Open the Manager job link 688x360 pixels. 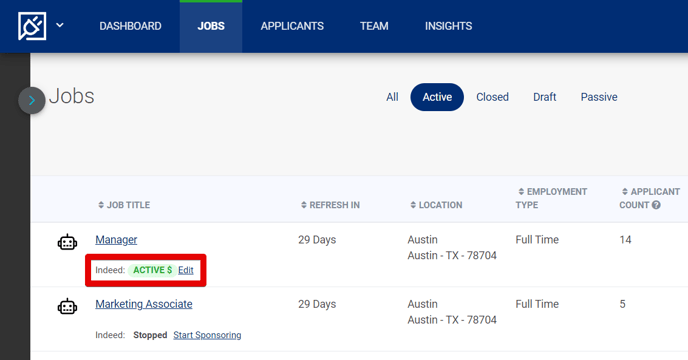pyautogui.click(x=116, y=240)
